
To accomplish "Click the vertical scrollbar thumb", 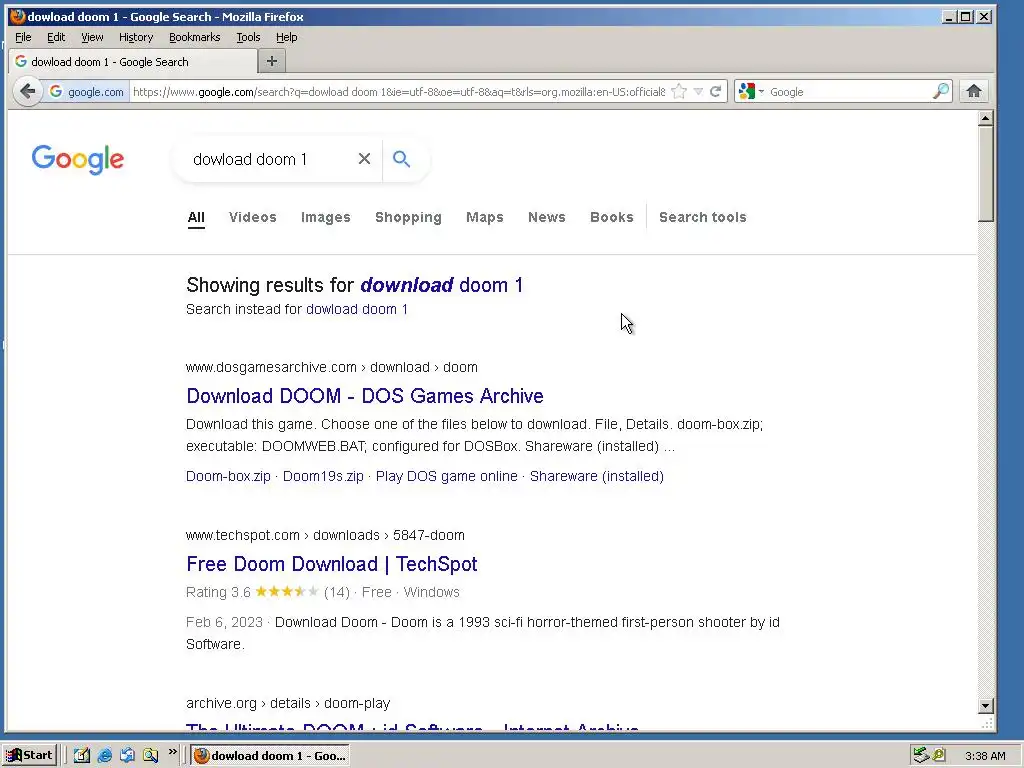I will tap(985, 174).
